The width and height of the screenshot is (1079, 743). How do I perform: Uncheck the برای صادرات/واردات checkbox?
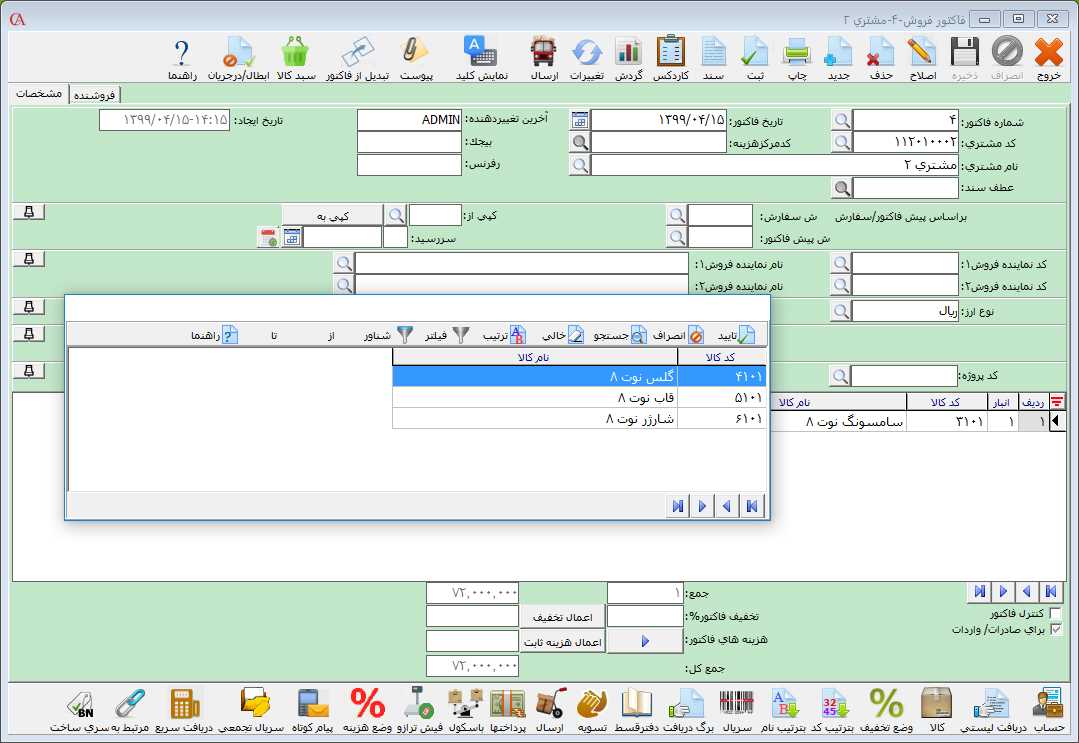pos(1057,630)
